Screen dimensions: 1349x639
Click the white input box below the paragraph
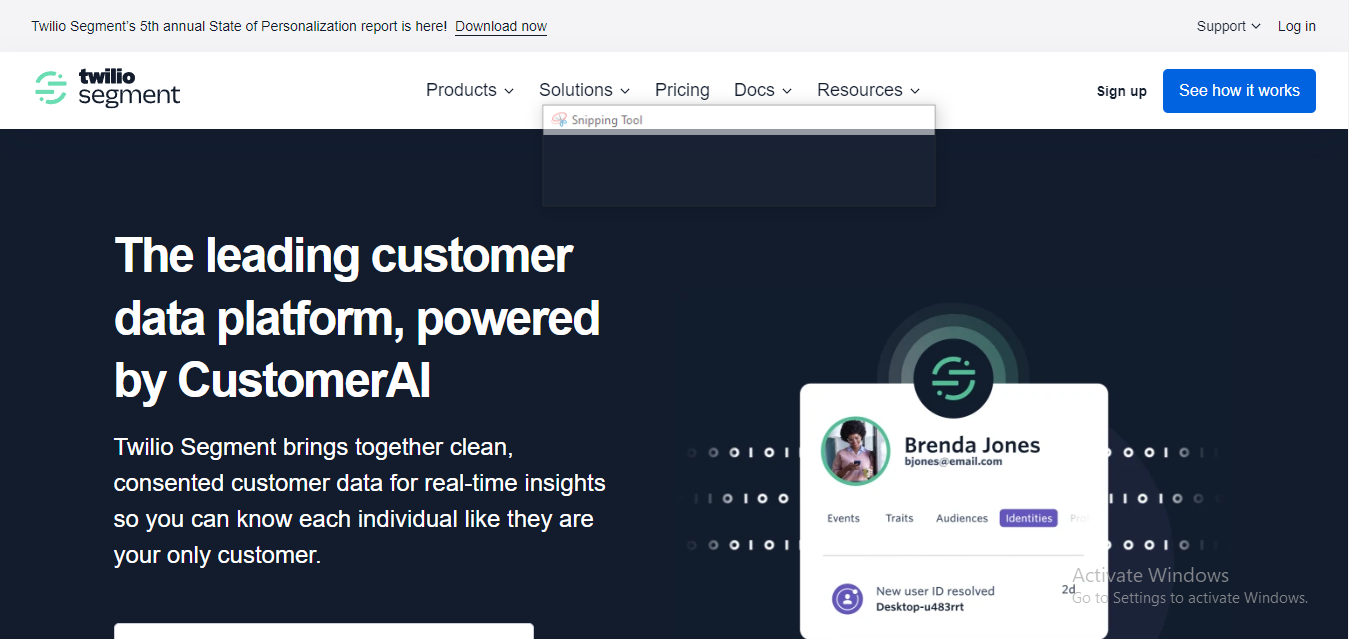pyautogui.click(x=324, y=631)
